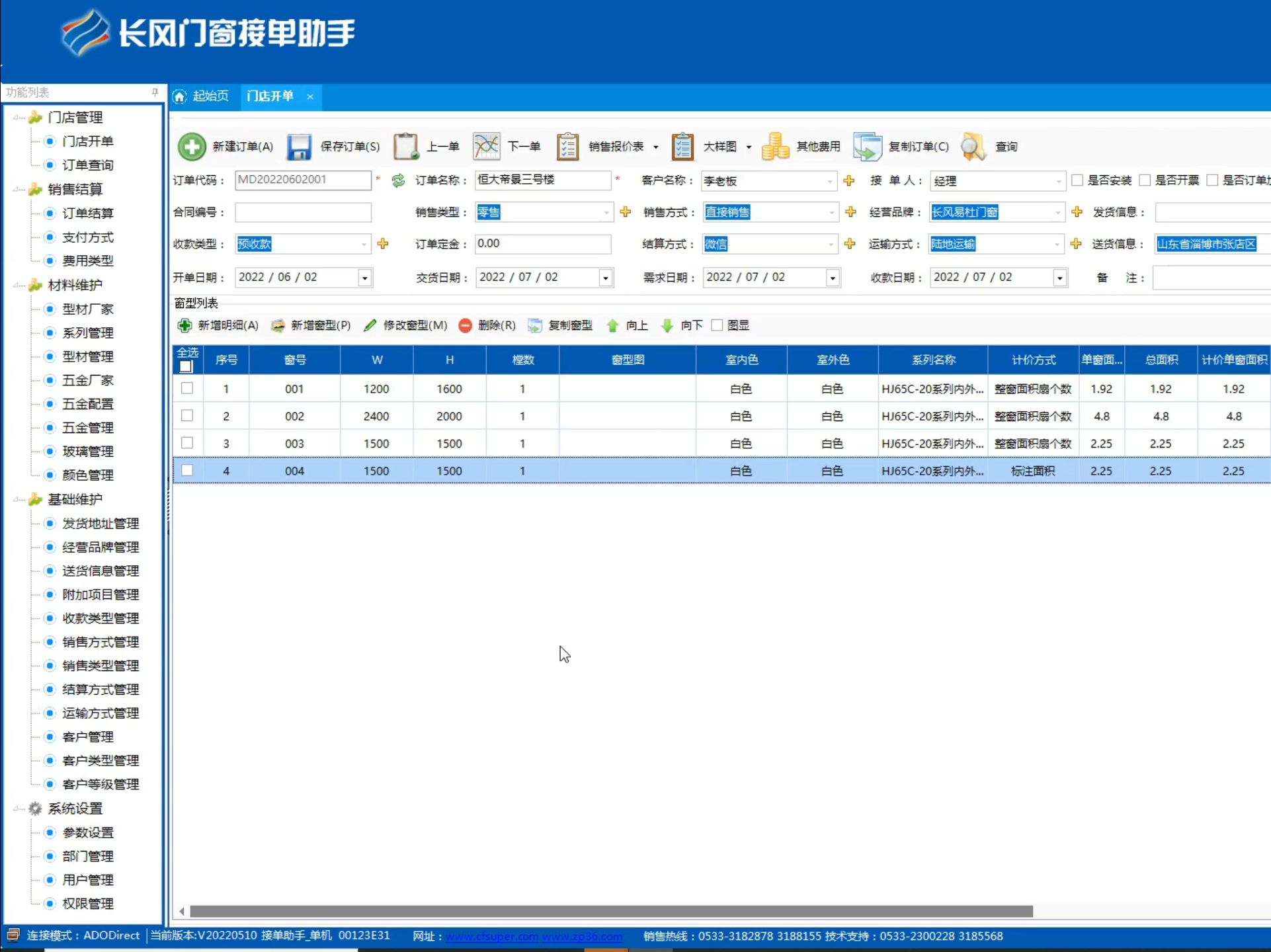Click the 新增窗型 (add window type) icon
This screenshot has height=952, width=1271.
click(278, 325)
